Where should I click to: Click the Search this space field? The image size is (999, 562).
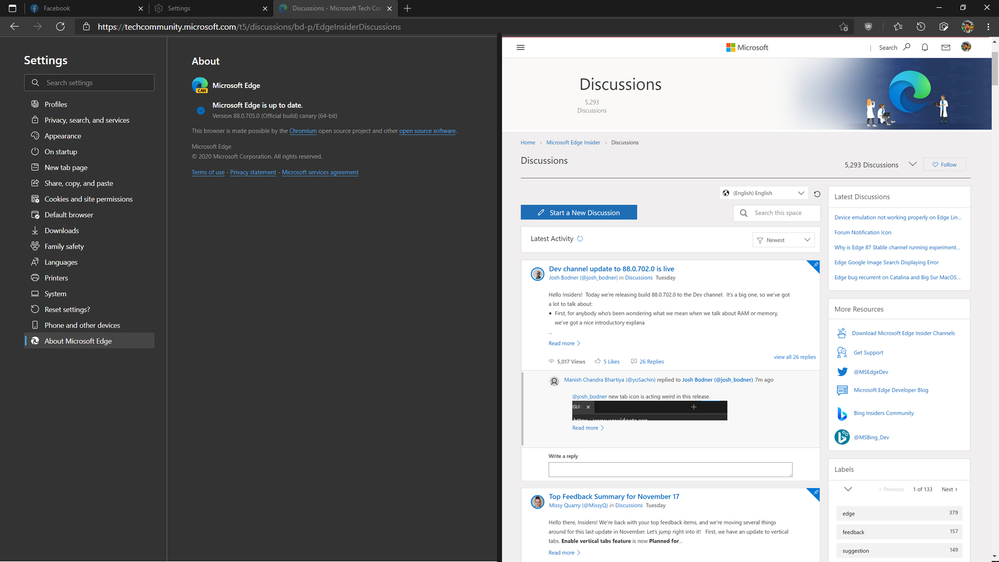[777, 213]
